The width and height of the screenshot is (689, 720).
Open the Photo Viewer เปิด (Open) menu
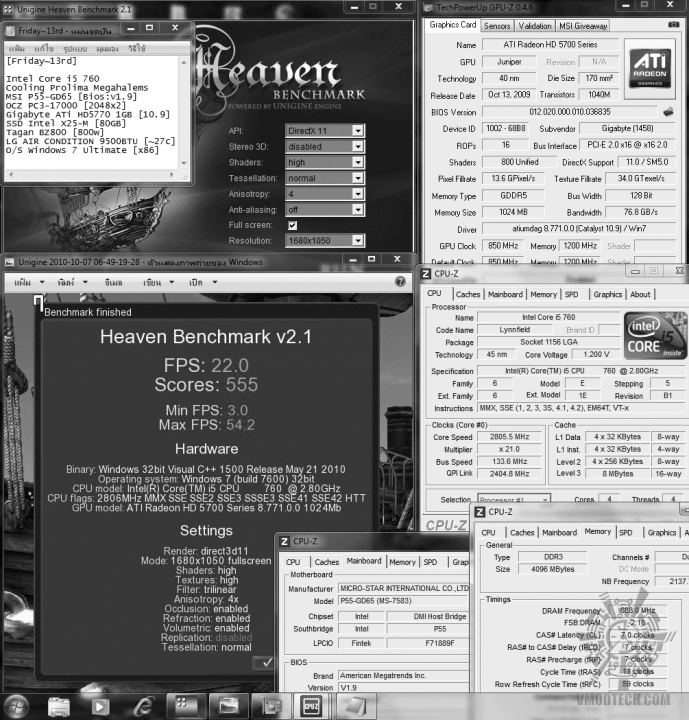[x=203, y=282]
